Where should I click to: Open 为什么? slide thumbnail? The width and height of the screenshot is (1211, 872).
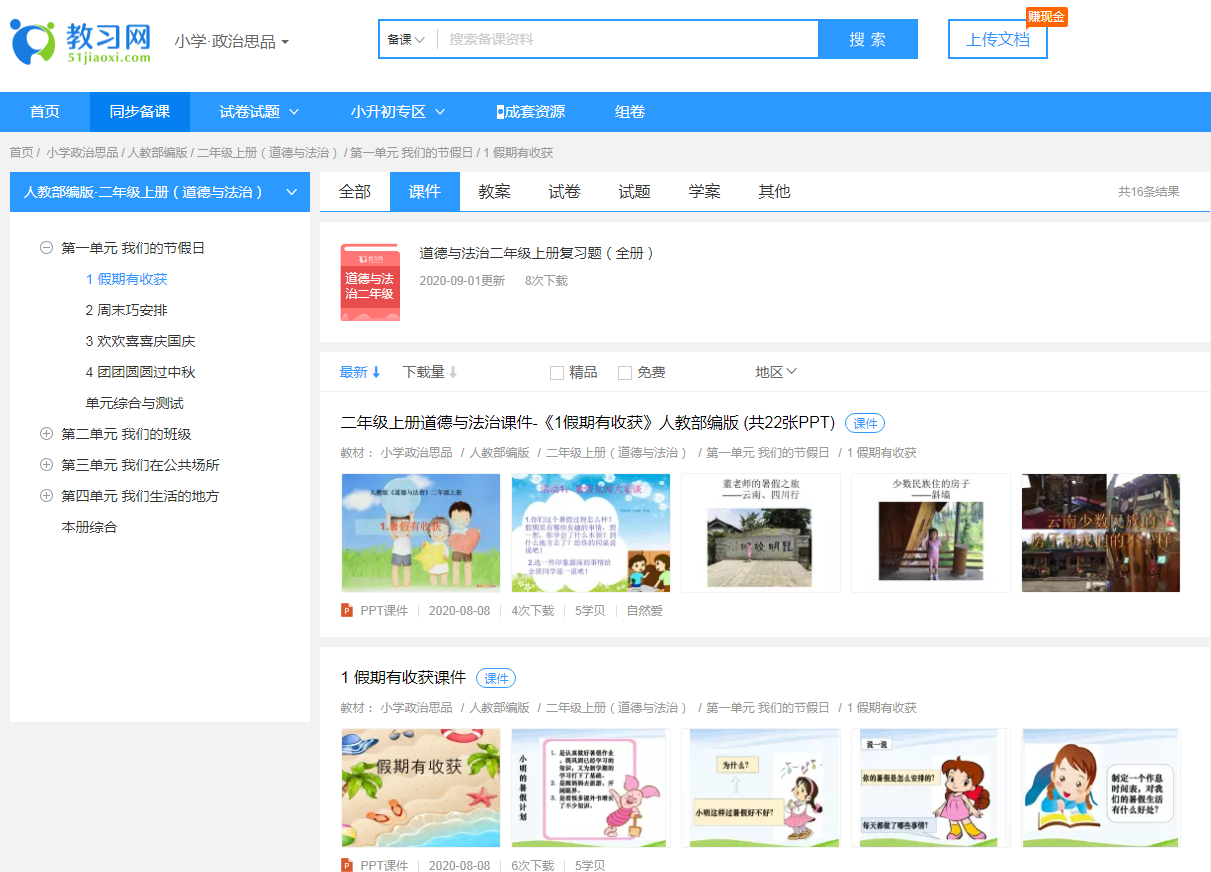(x=761, y=788)
